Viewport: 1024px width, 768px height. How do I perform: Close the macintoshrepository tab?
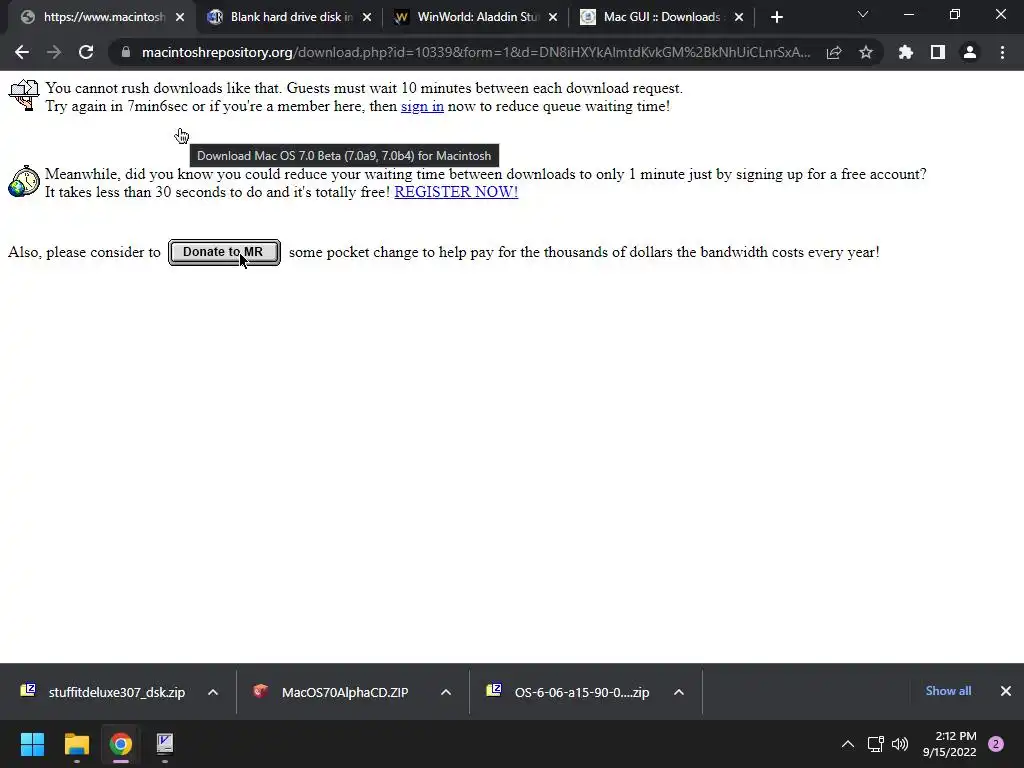point(180,17)
